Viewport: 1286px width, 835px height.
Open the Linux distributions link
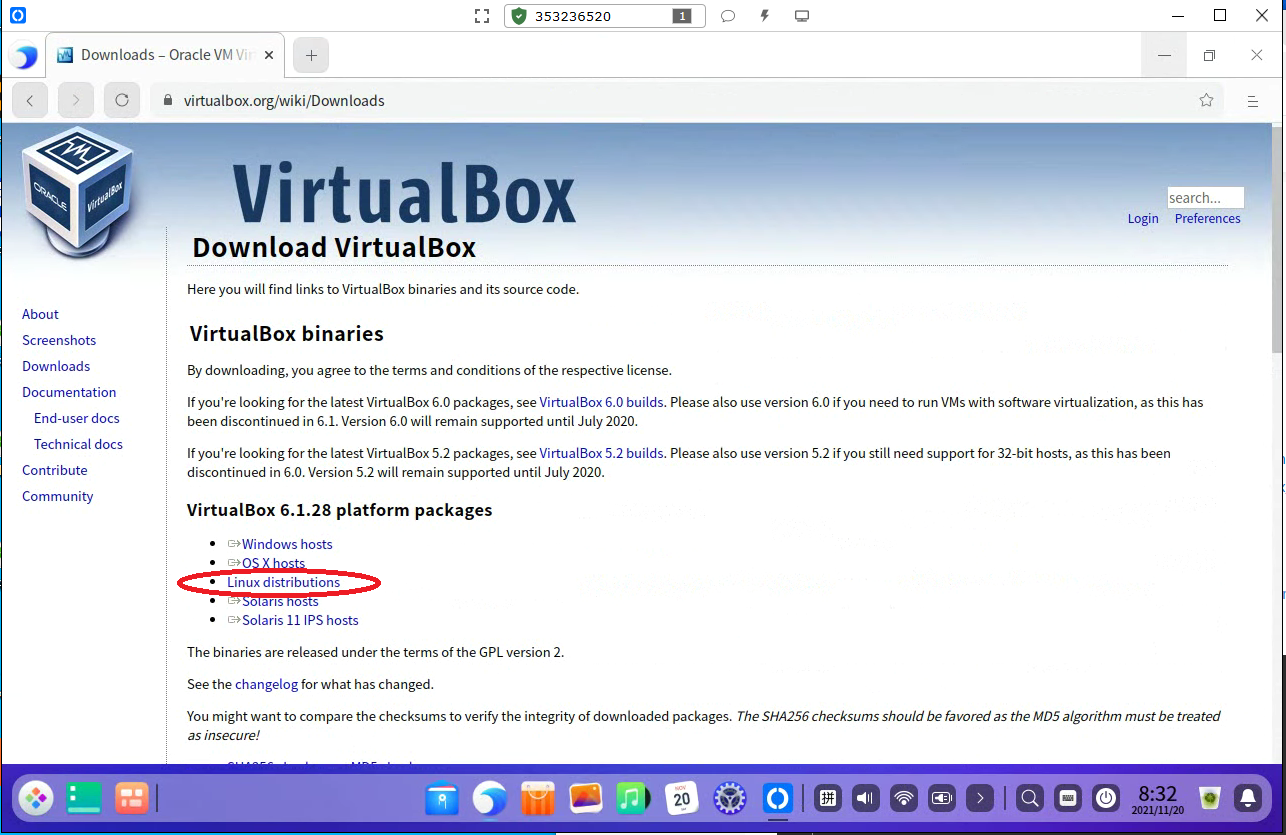[283, 582]
